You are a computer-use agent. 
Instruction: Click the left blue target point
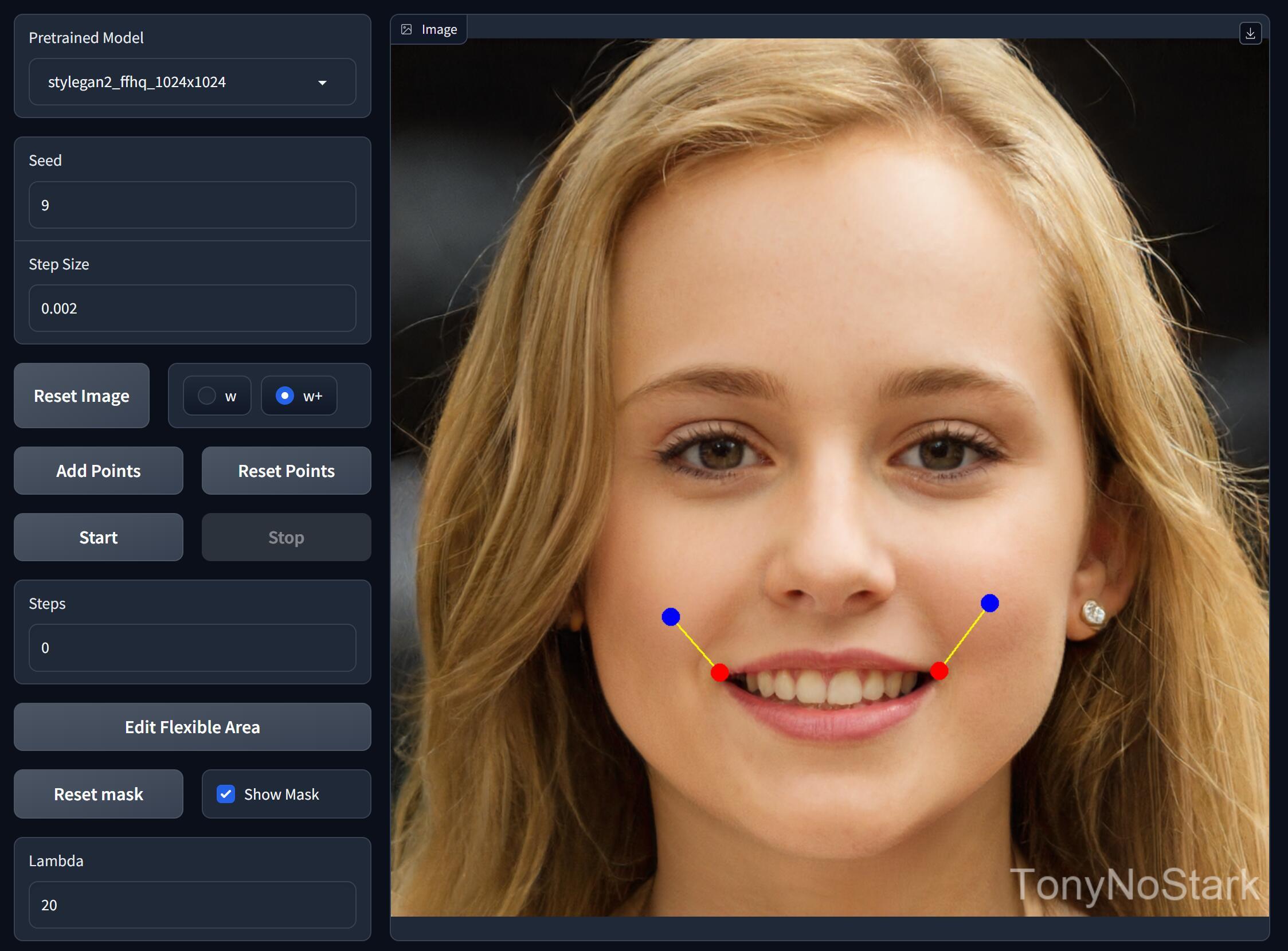(x=671, y=617)
